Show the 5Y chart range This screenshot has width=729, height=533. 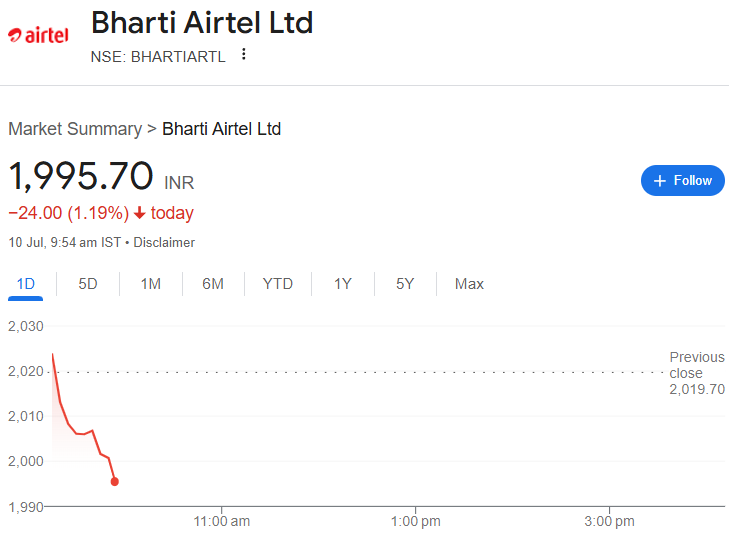coord(405,284)
